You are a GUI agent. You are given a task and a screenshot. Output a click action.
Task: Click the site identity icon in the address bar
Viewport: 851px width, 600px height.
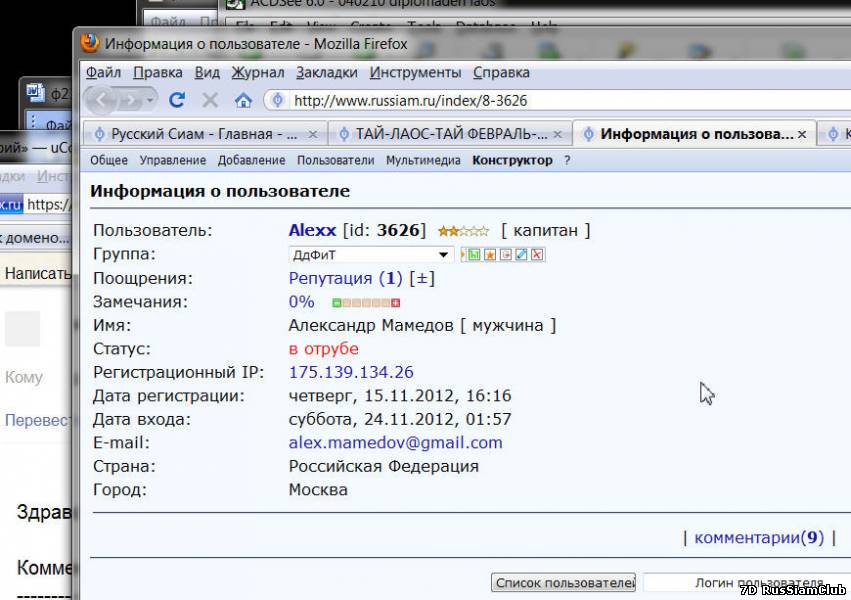click(x=277, y=100)
